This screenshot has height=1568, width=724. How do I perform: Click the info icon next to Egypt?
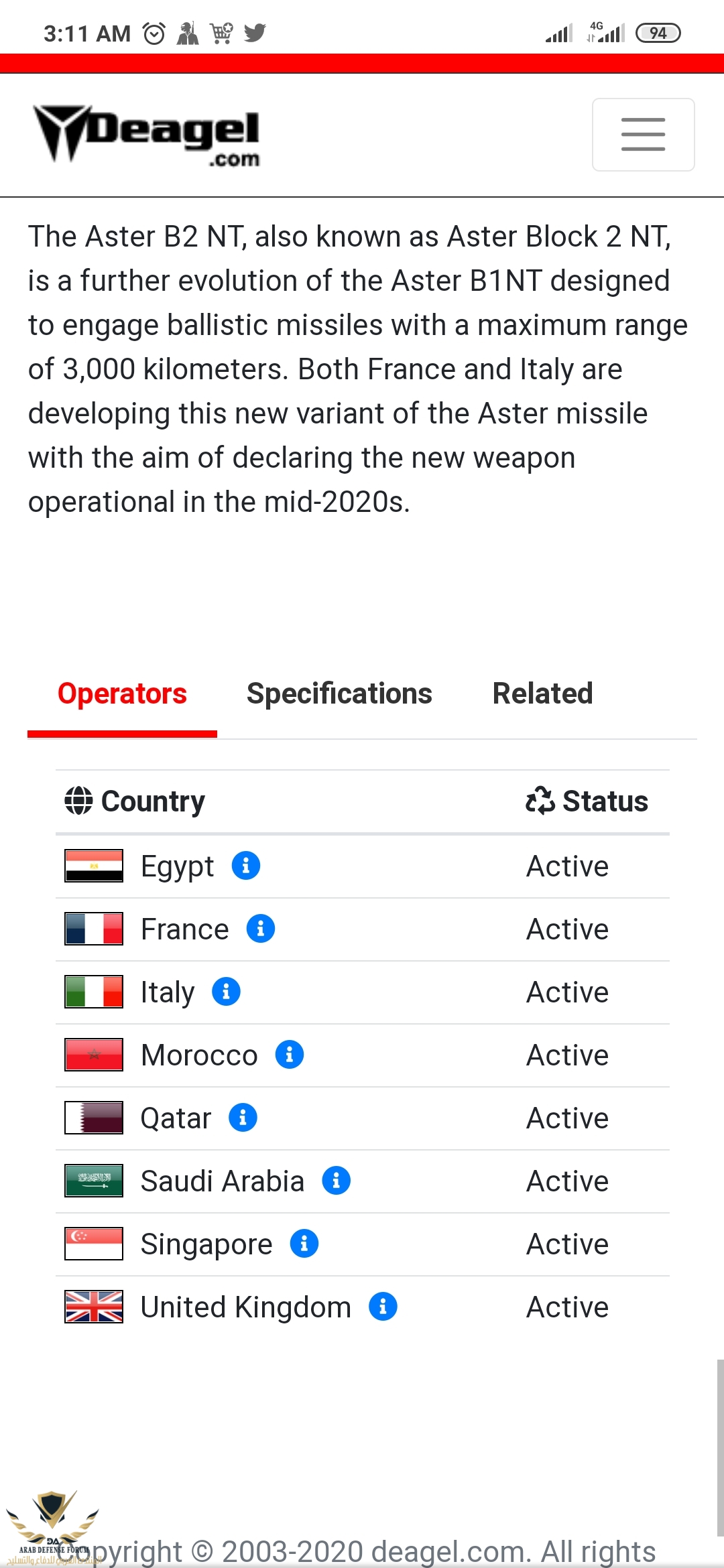pyautogui.click(x=246, y=866)
